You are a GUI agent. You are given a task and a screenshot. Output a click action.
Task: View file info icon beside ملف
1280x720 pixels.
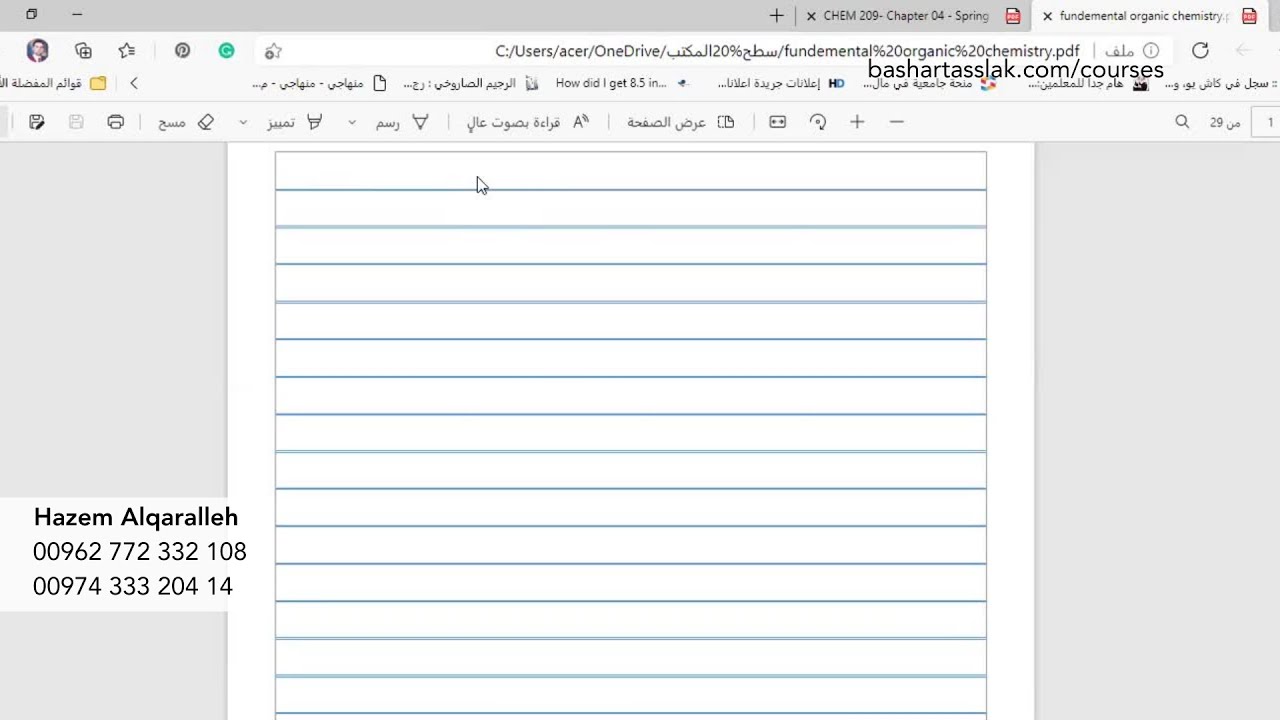click(1151, 51)
